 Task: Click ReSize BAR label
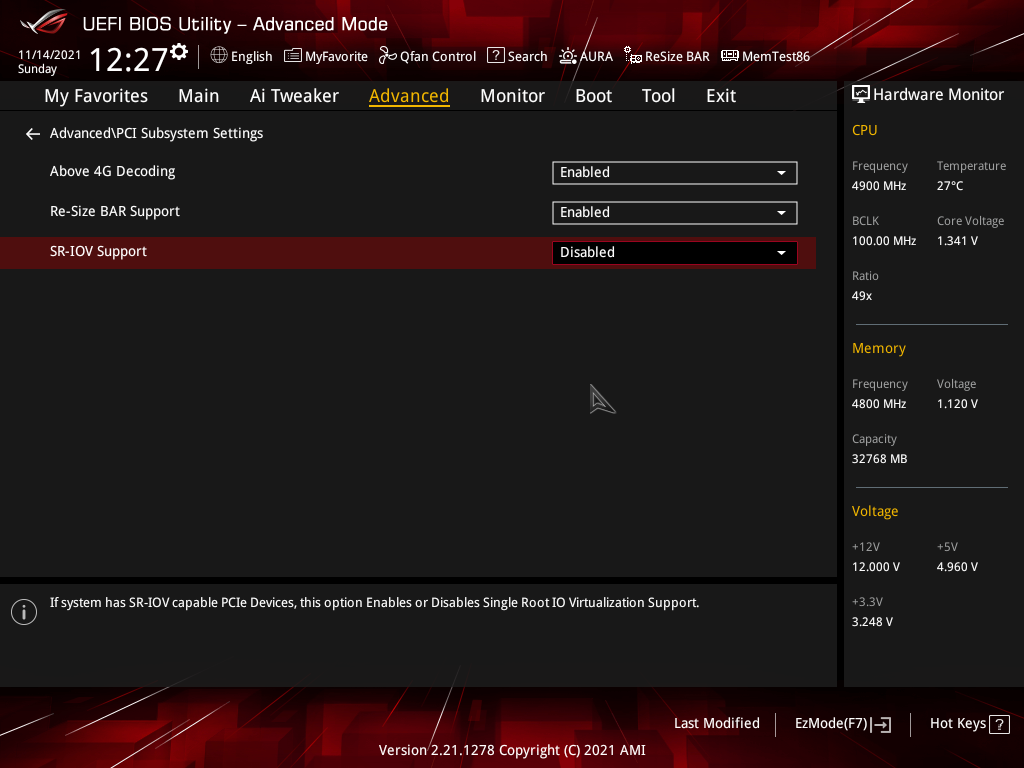pos(677,57)
